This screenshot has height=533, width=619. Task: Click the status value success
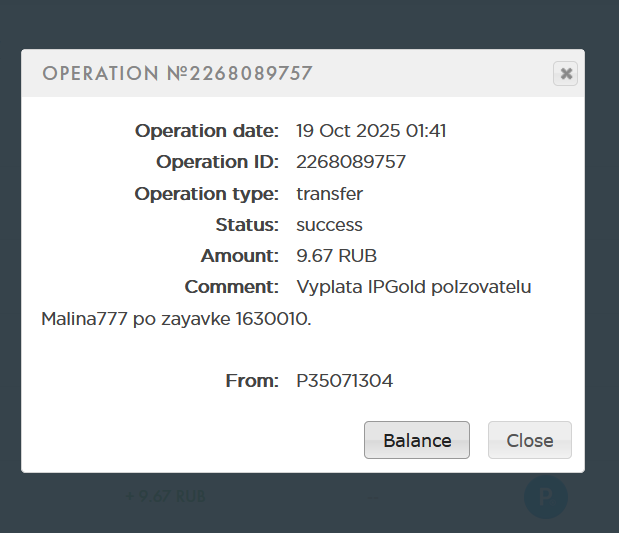[x=329, y=225]
